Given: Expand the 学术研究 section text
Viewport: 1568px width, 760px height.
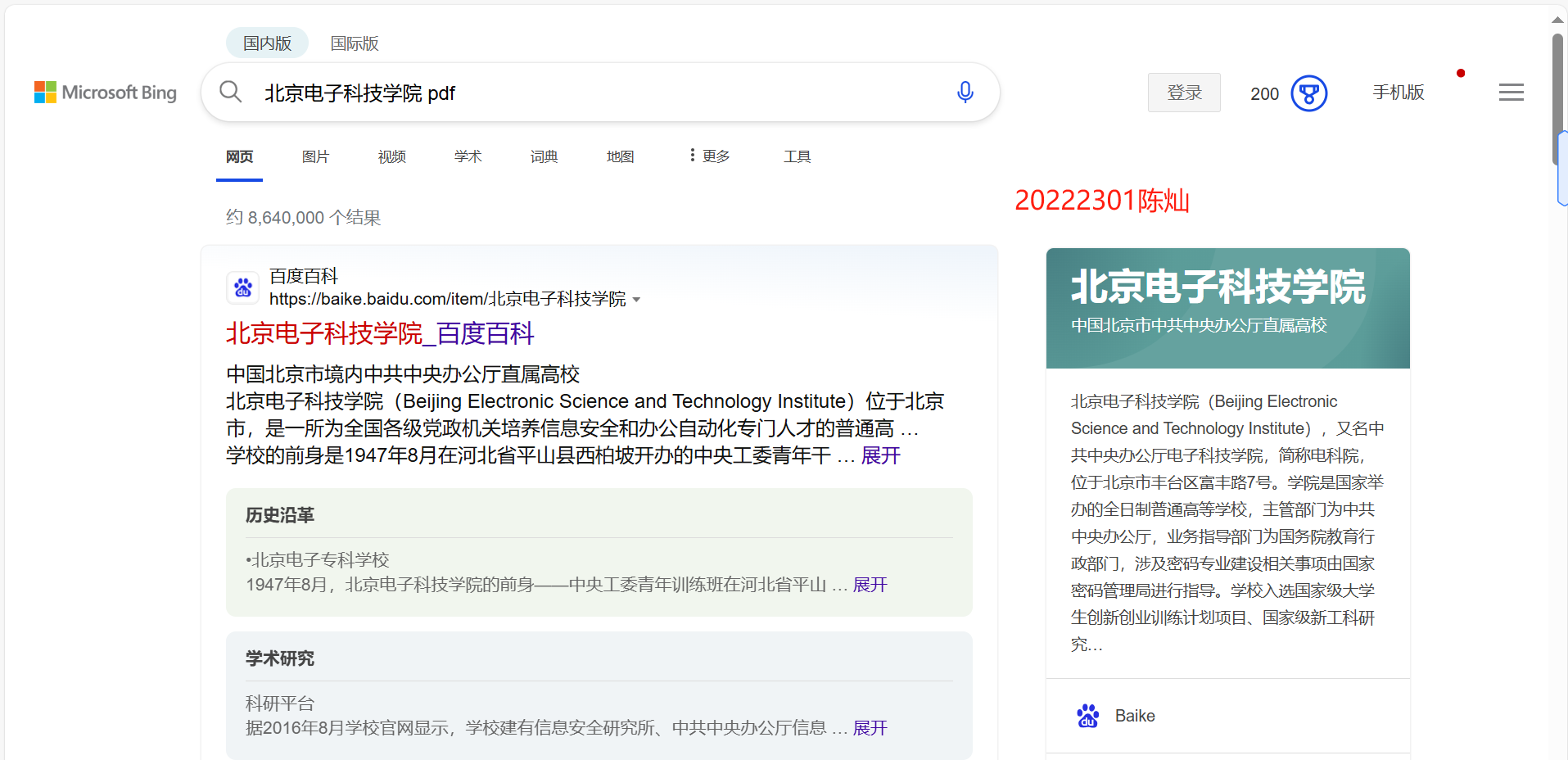Looking at the screenshot, I should (x=870, y=728).
